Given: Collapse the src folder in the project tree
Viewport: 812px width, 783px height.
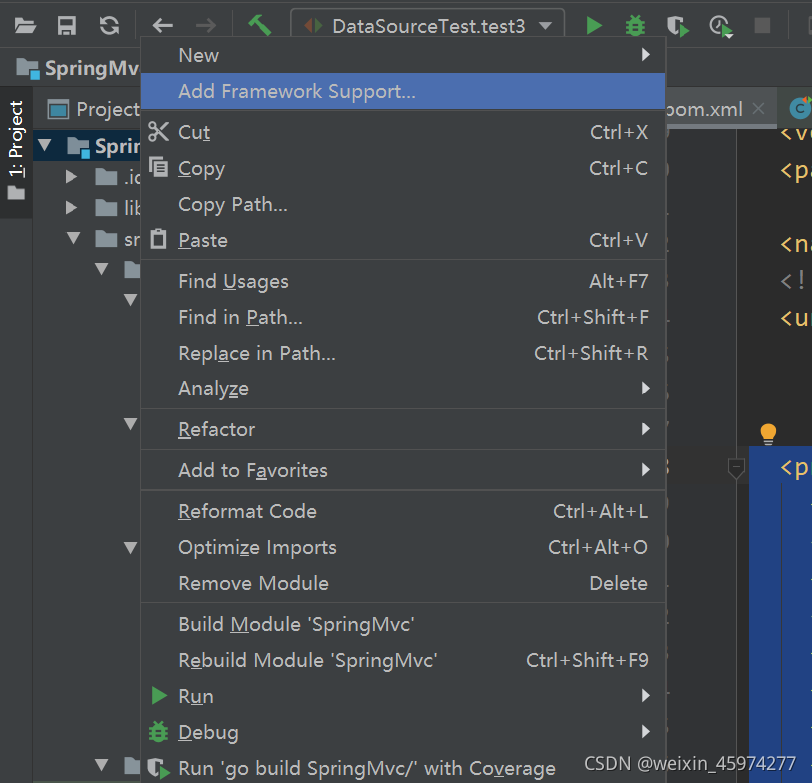Looking at the screenshot, I should tap(73, 239).
